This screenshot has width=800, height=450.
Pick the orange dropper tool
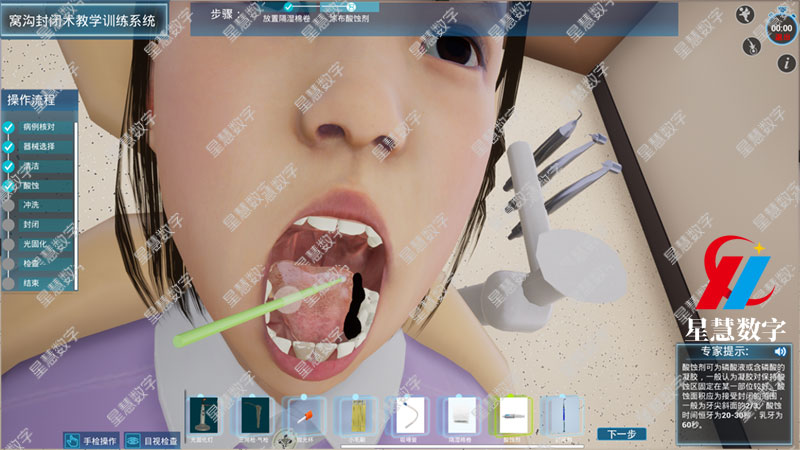[305, 416]
